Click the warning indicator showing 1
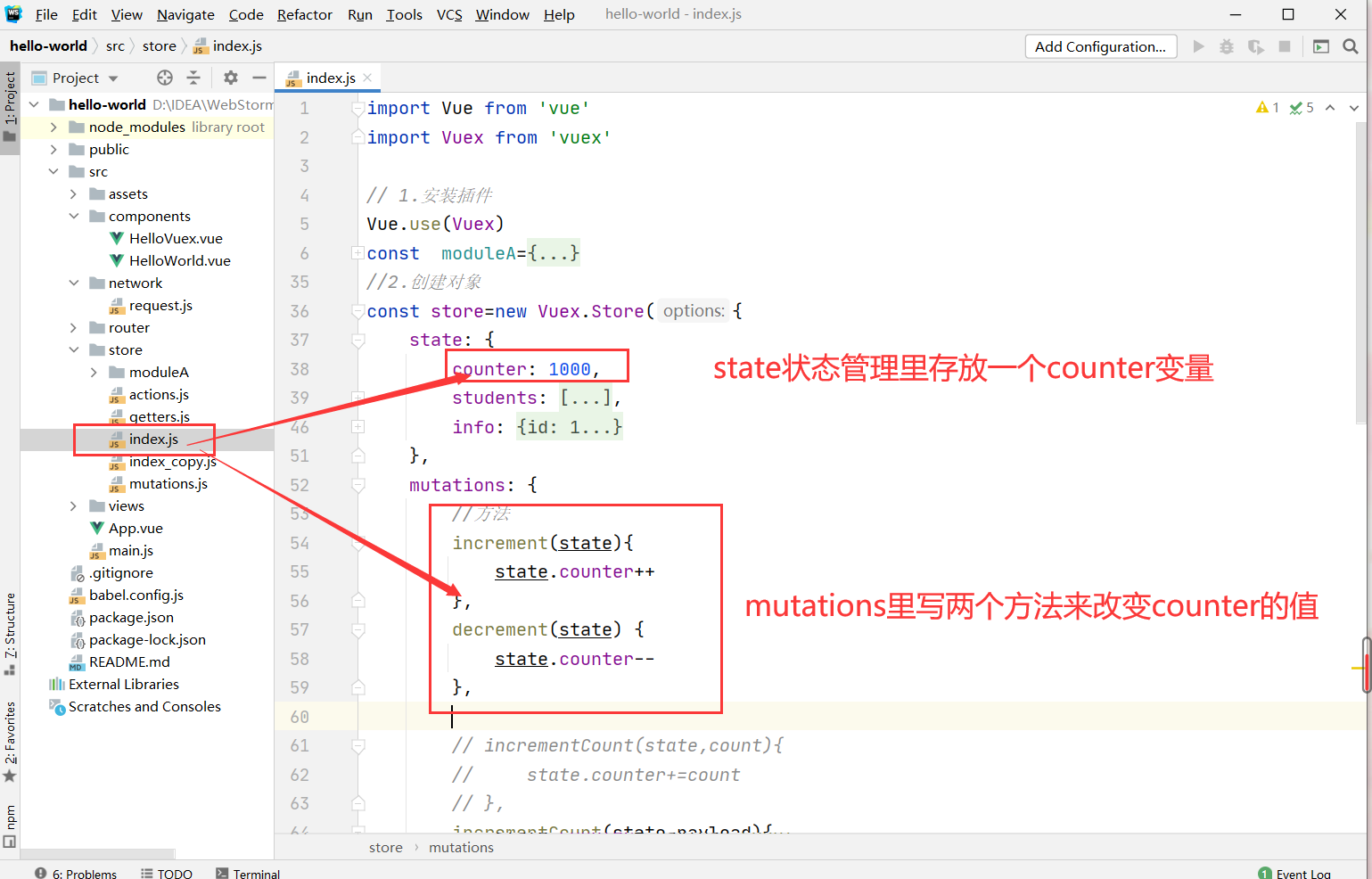 (1267, 108)
